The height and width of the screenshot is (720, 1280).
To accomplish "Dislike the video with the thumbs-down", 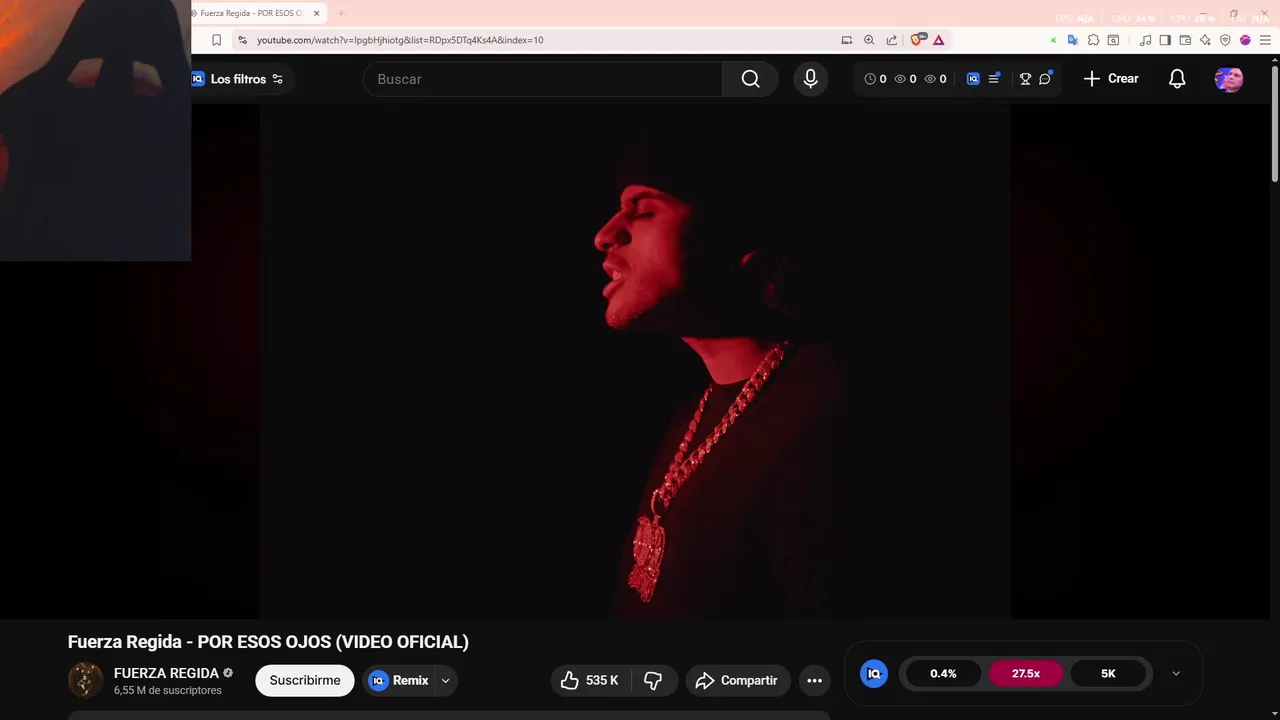I will click(653, 680).
